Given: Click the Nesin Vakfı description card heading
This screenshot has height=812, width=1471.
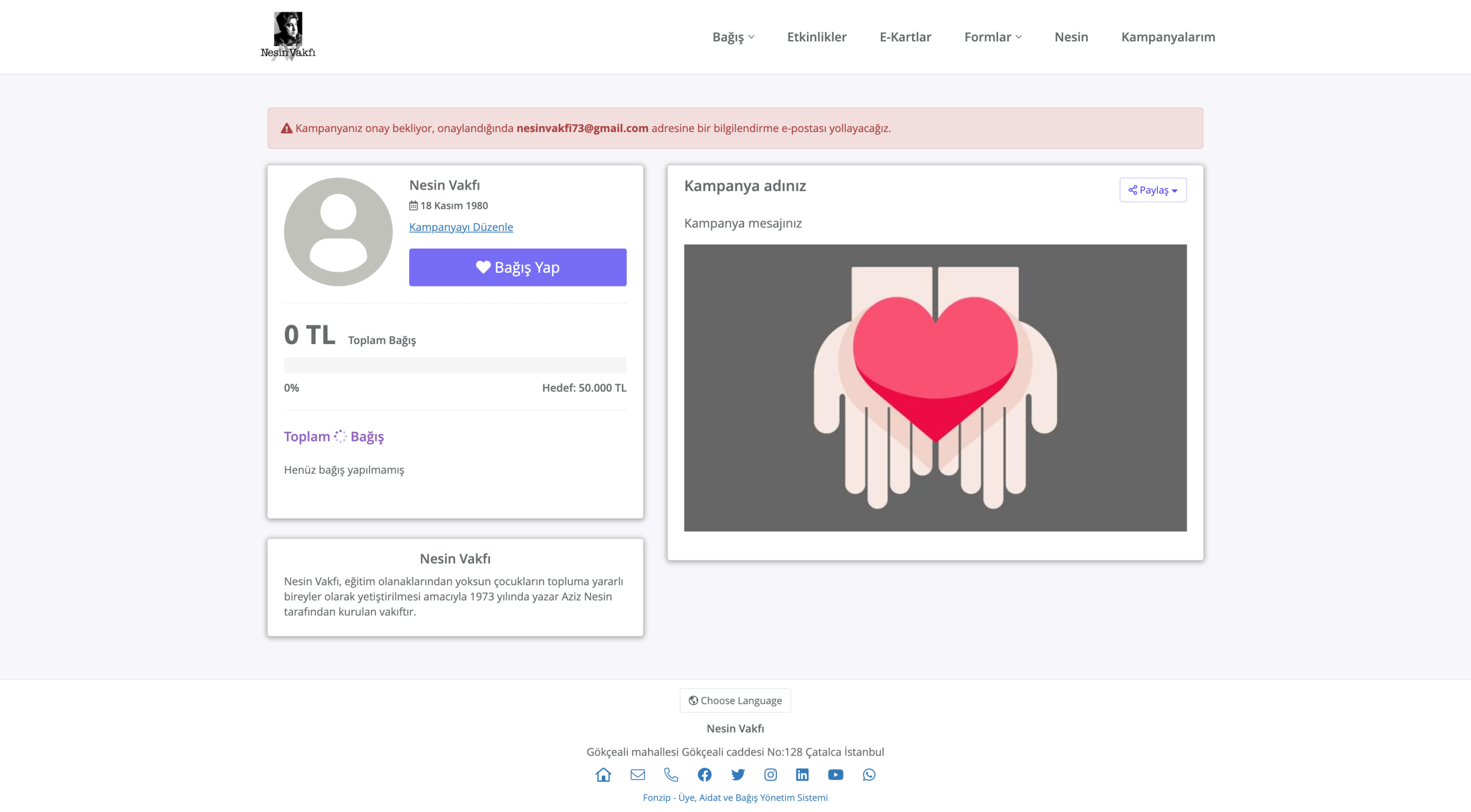Looking at the screenshot, I should tap(455, 559).
